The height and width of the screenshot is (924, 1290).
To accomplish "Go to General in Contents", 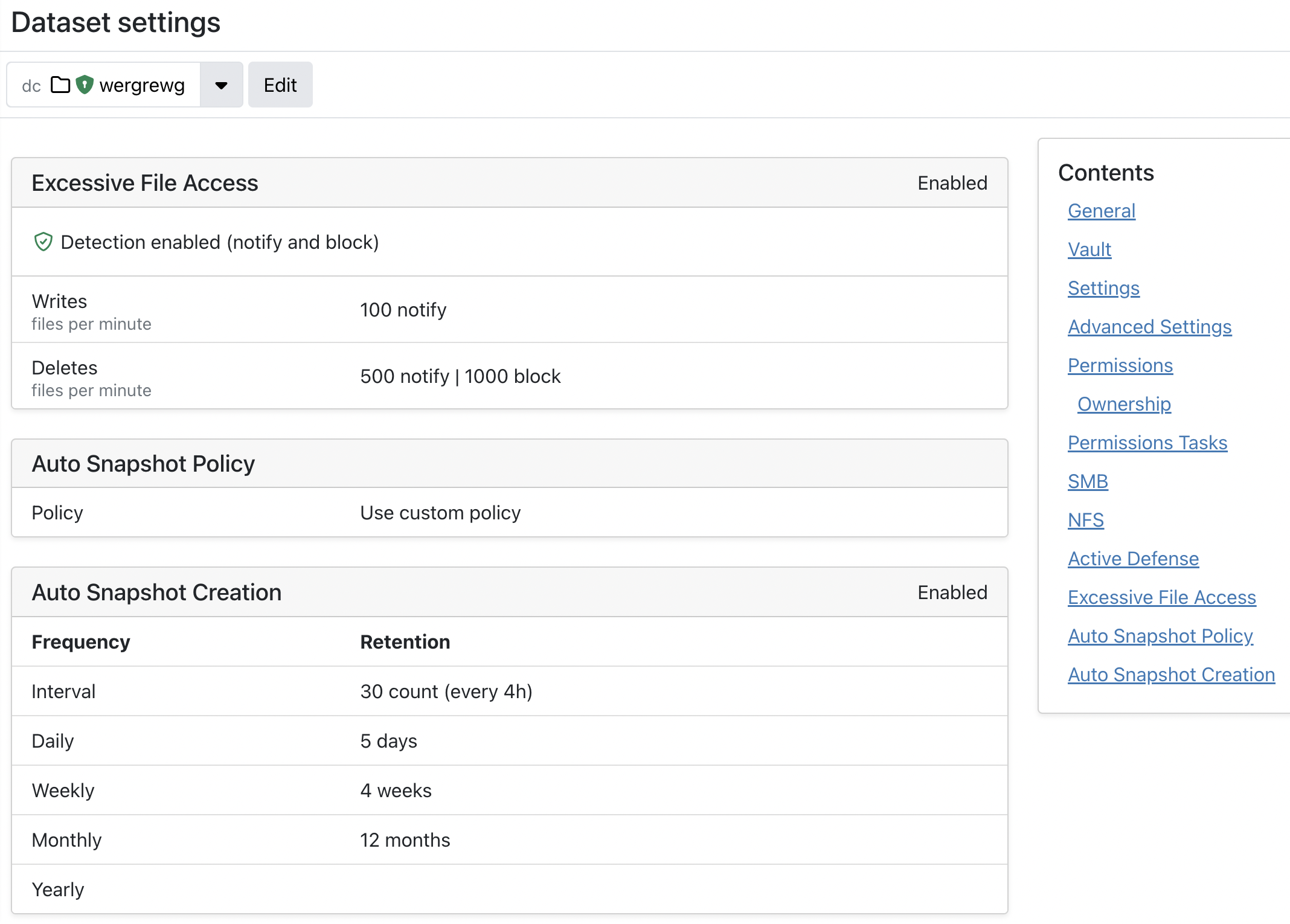I will [x=1102, y=211].
